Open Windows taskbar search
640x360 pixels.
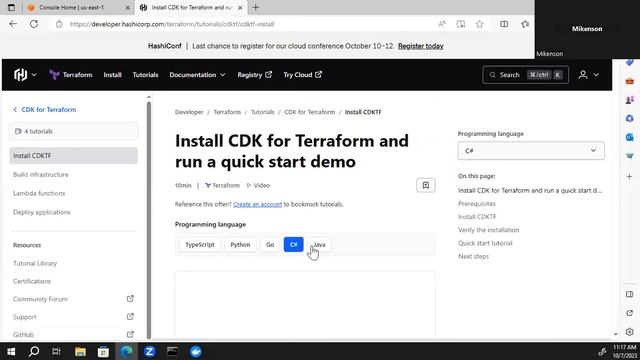pyautogui.click(x=34, y=351)
